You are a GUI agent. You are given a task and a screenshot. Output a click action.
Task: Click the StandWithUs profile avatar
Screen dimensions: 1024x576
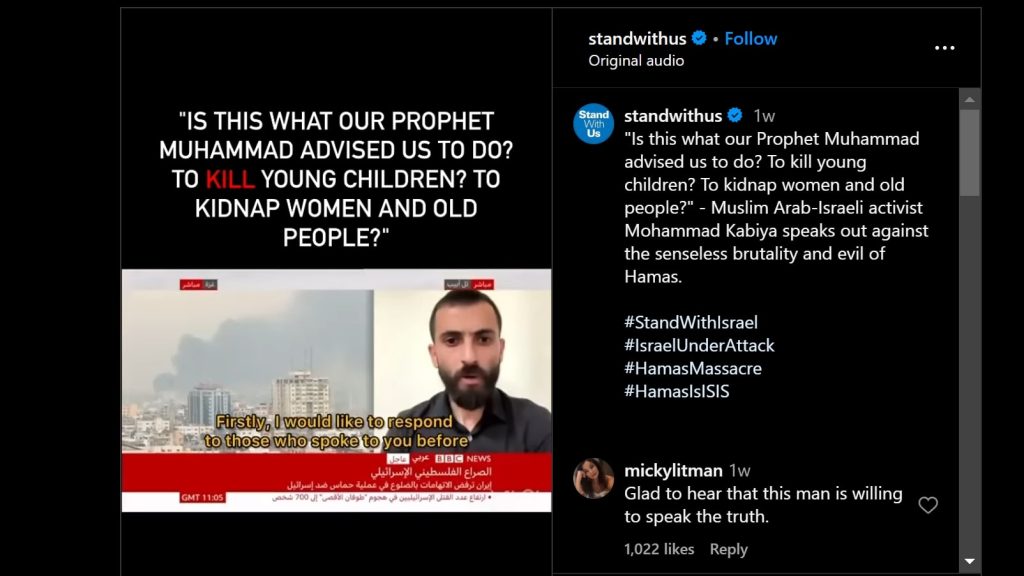point(593,124)
